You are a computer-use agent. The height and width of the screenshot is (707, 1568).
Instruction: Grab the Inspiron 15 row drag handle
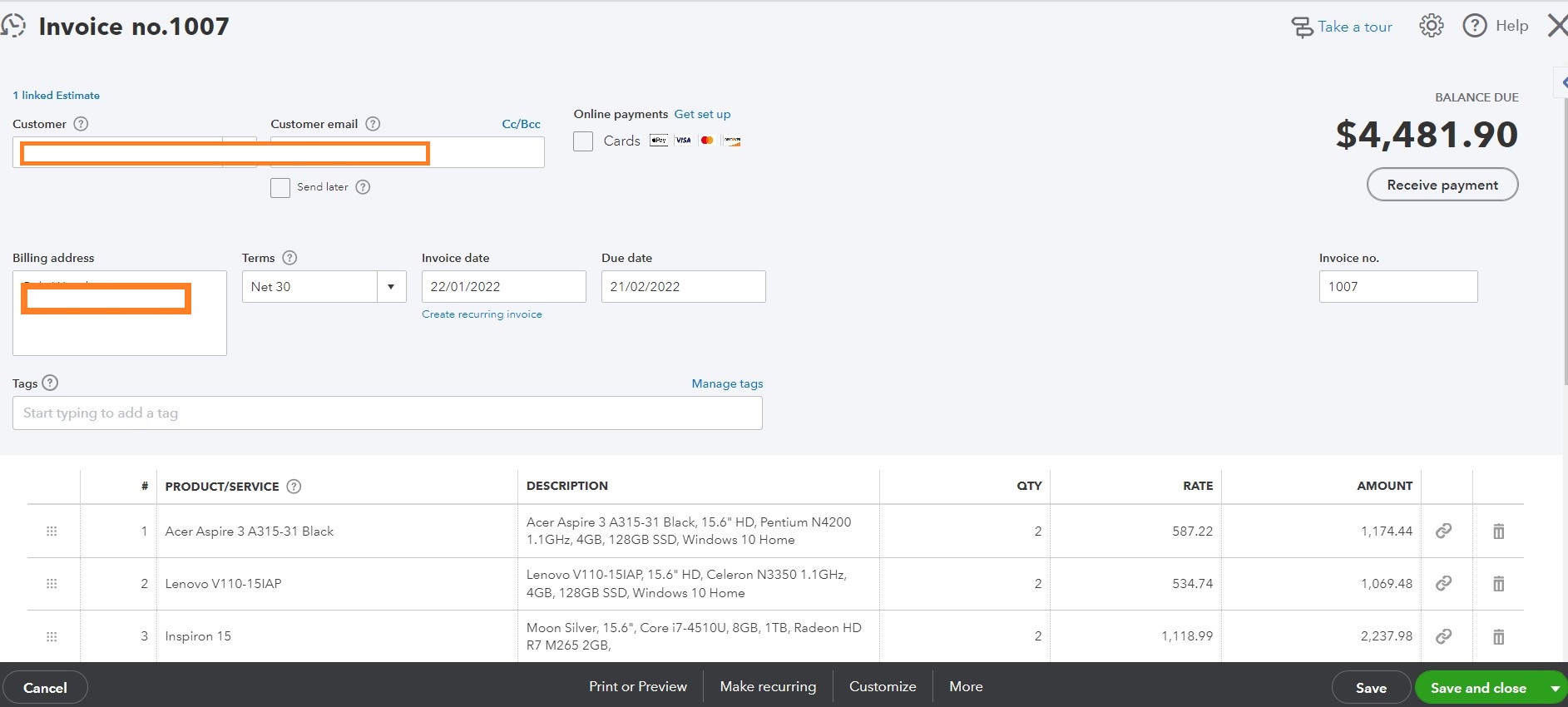pos(52,636)
